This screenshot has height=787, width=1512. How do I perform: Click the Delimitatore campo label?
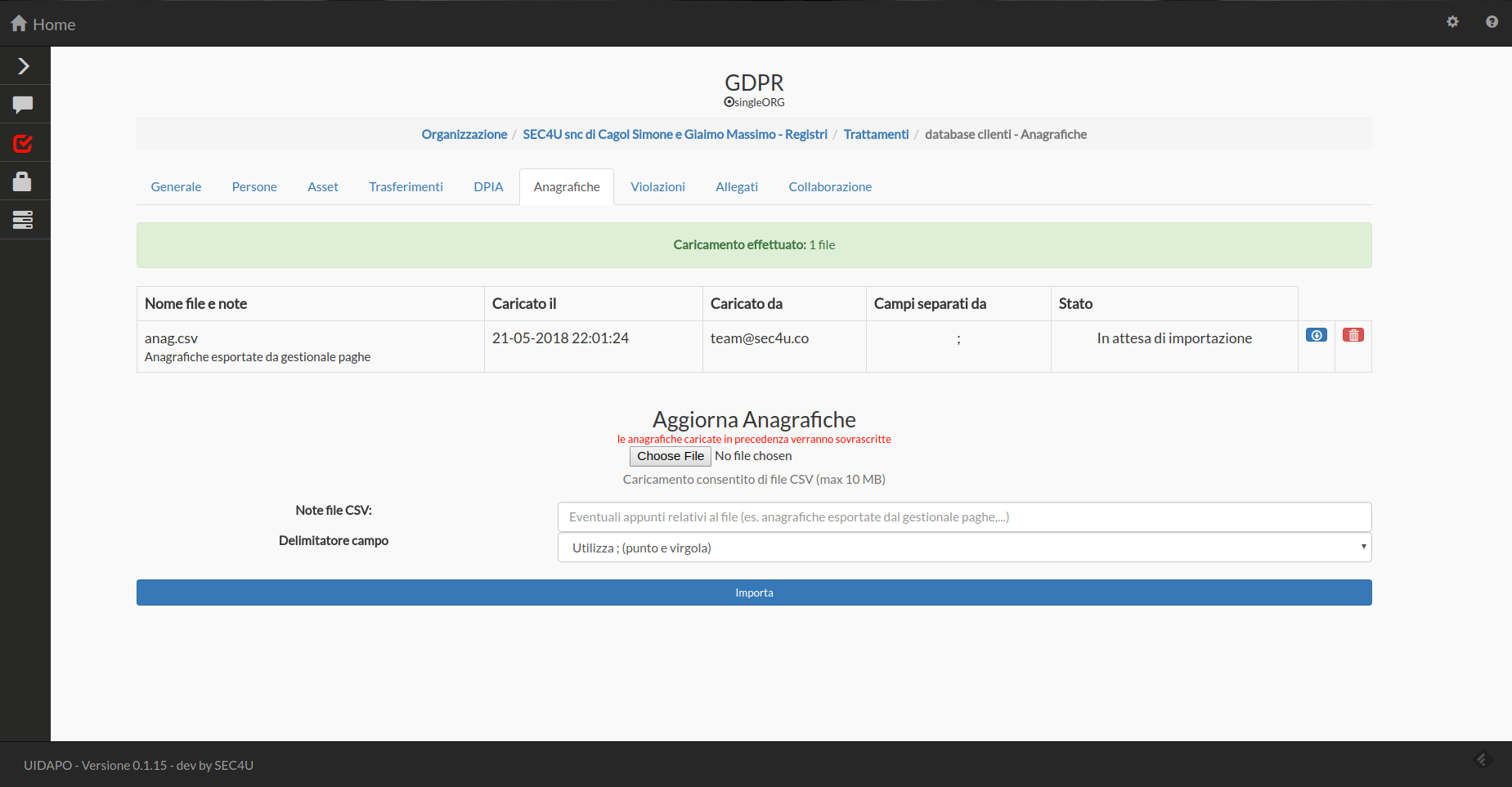pos(334,540)
